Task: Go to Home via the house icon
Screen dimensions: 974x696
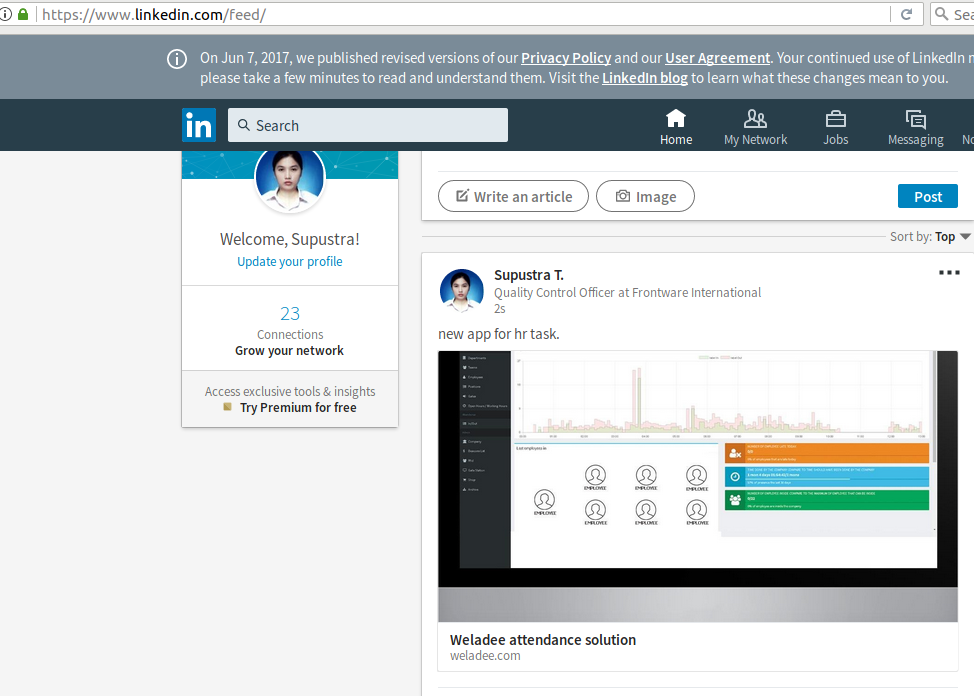Action: tap(676, 119)
